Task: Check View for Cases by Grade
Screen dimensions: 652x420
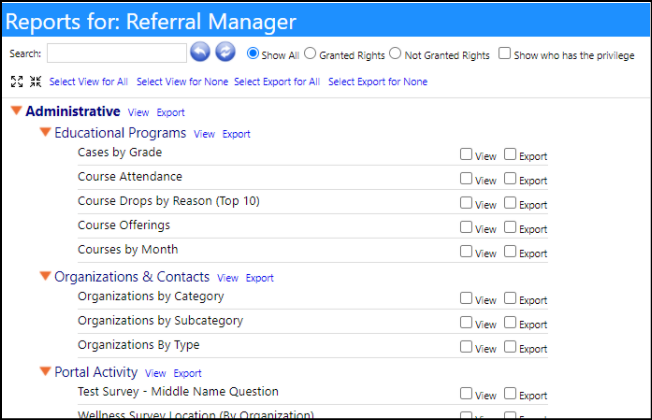Action: pyautogui.click(x=466, y=154)
